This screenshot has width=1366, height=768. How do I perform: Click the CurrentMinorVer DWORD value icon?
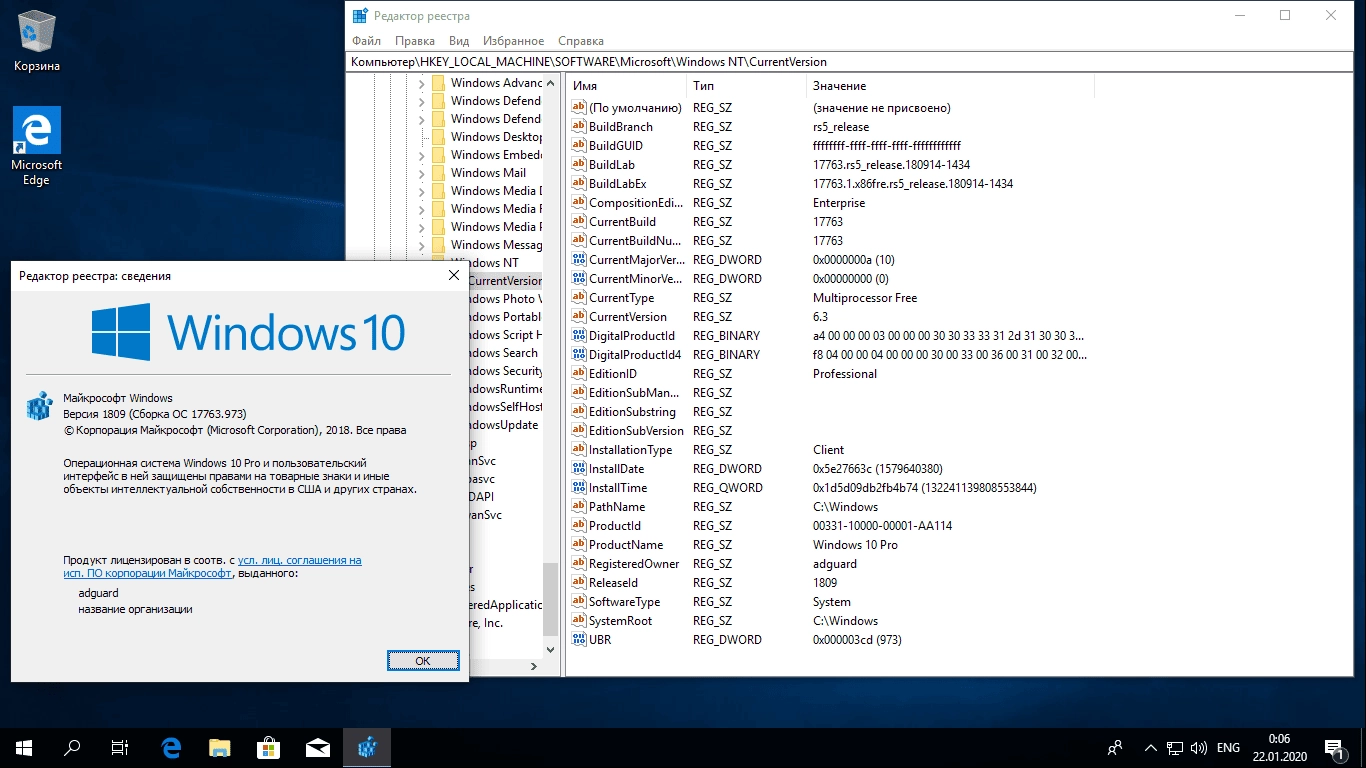point(578,279)
